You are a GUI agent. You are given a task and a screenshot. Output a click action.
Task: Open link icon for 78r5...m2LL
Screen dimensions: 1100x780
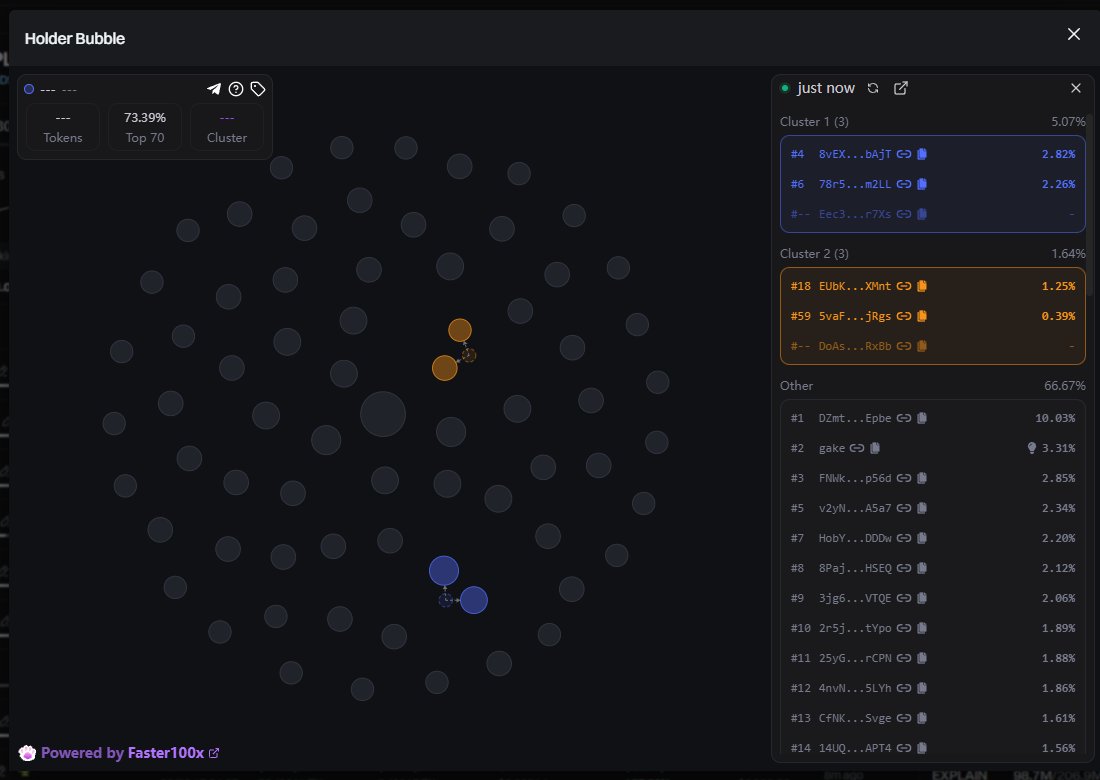pos(904,184)
